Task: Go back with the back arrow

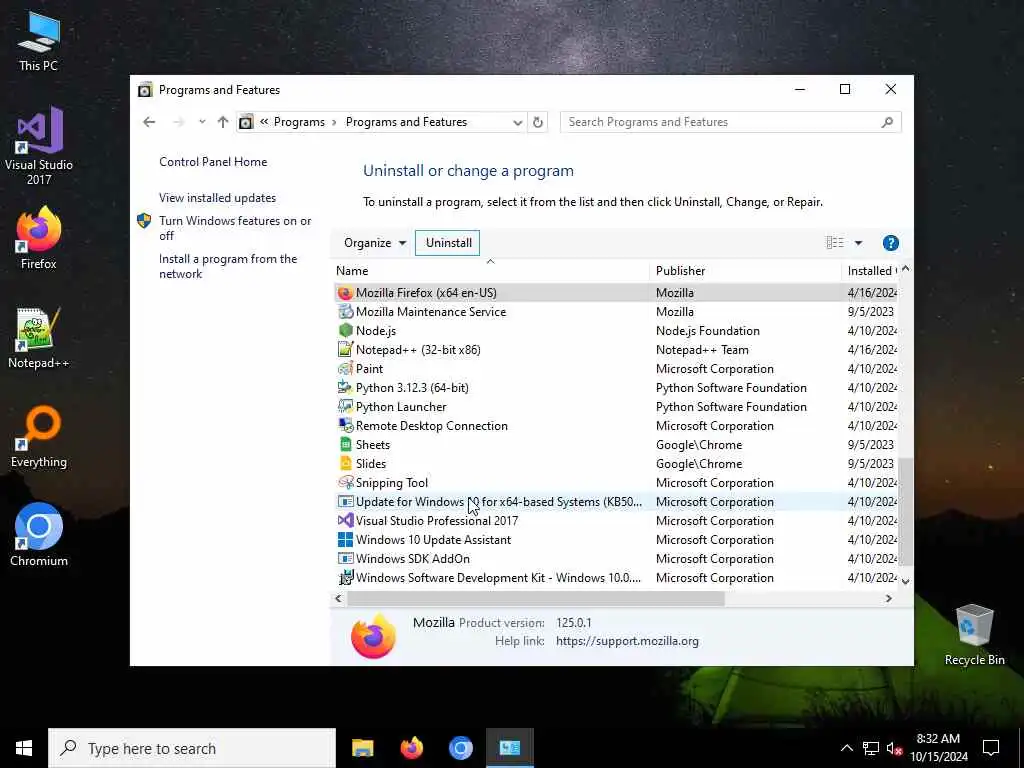Action: (149, 122)
